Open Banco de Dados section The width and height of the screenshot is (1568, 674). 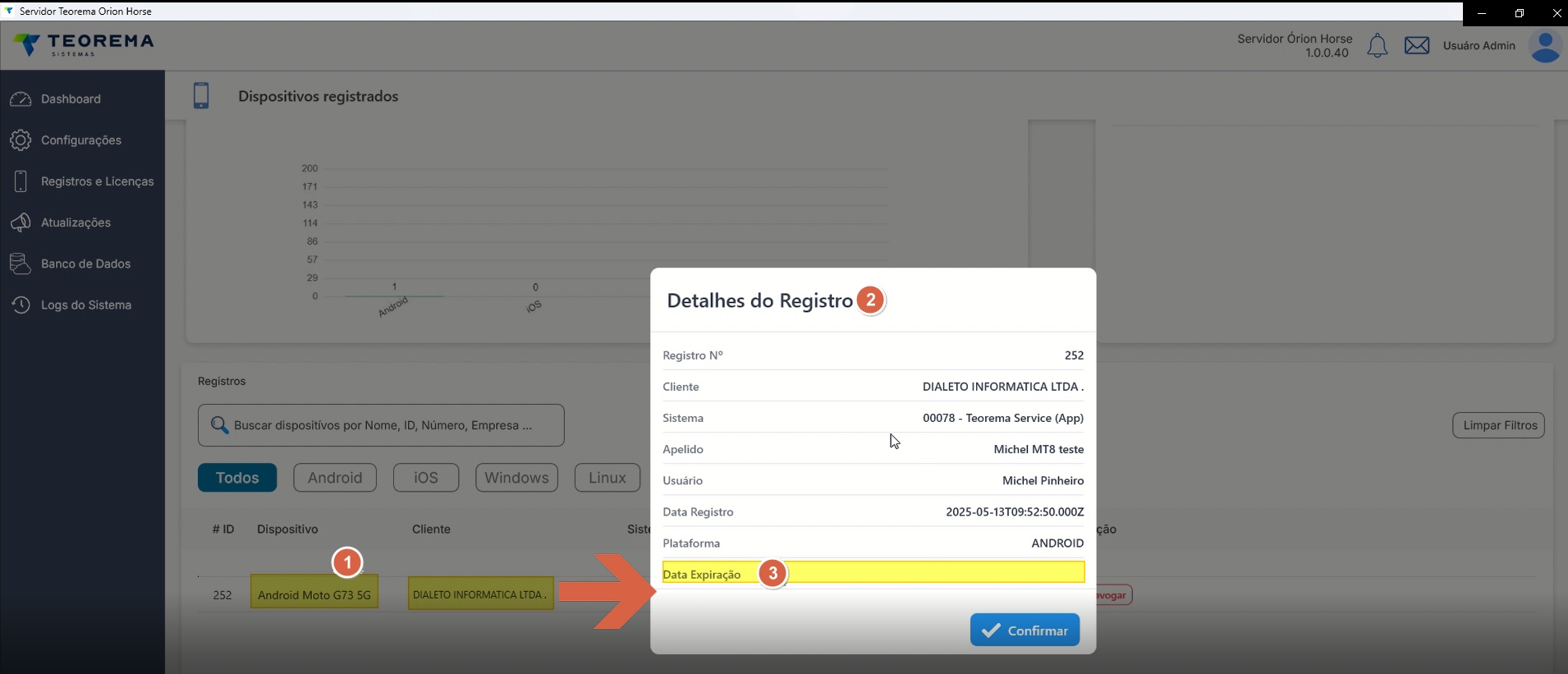(86, 264)
